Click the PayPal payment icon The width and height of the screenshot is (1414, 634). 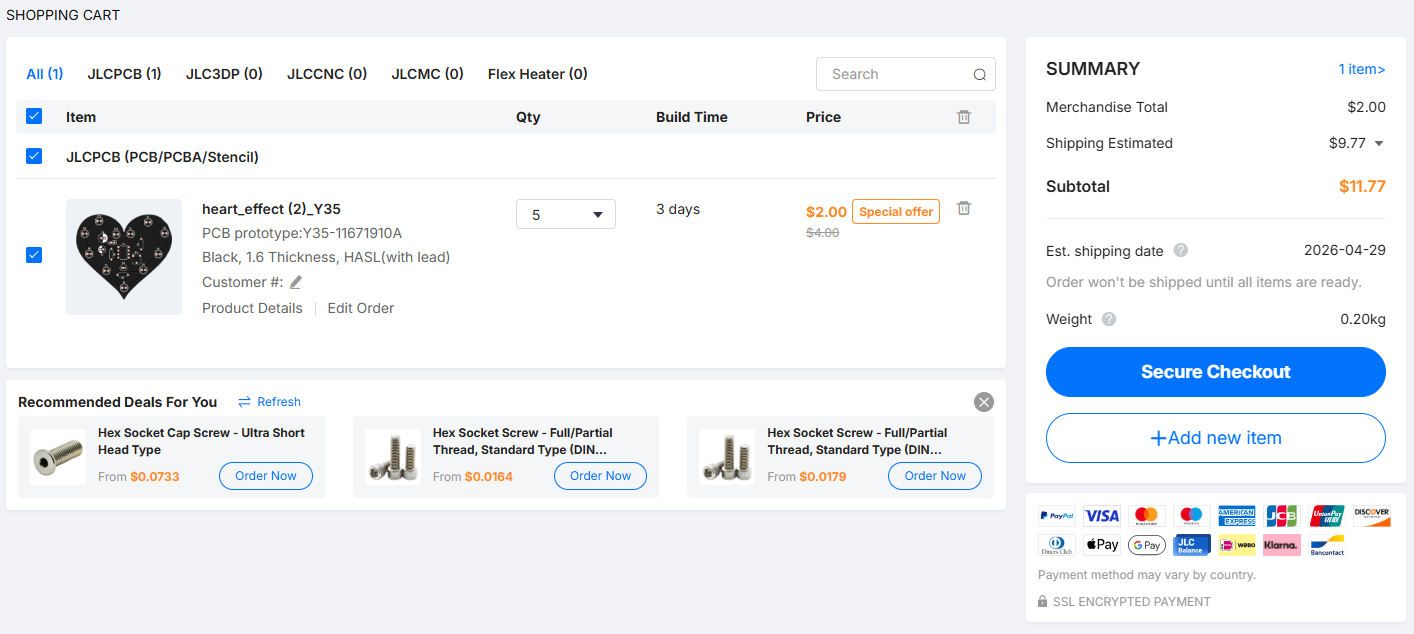[1057, 516]
